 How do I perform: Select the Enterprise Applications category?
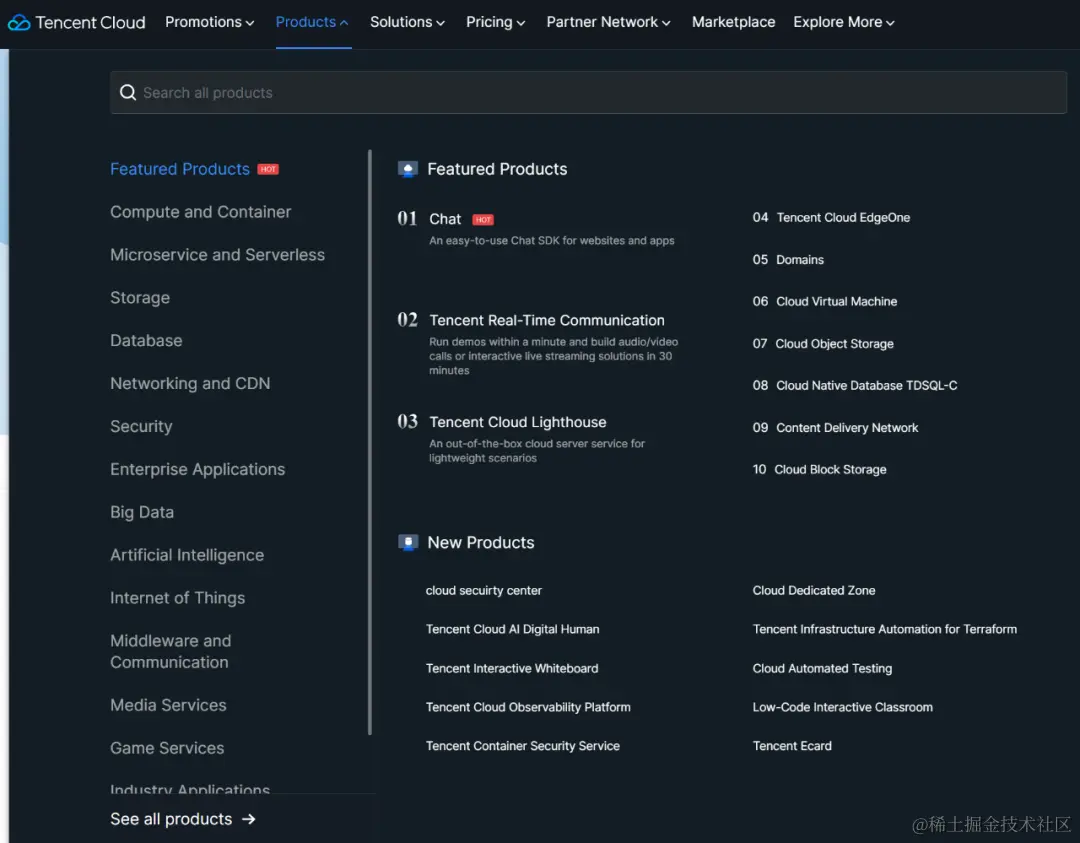[x=198, y=469]
